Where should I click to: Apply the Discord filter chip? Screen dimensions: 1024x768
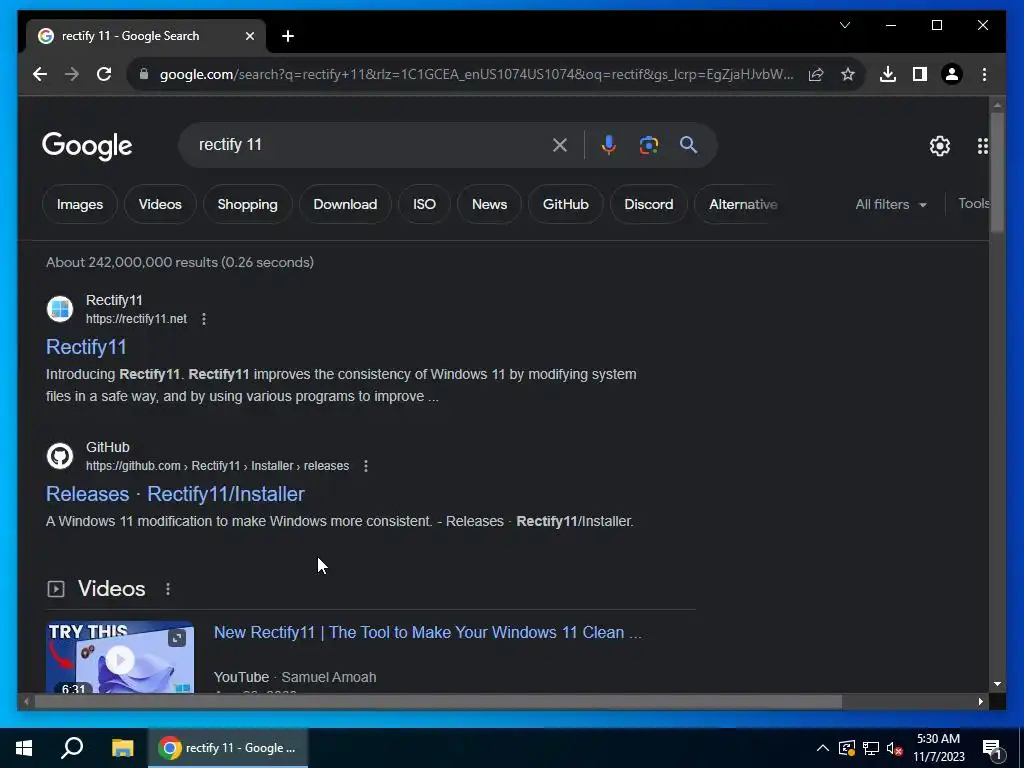[648, 204]
